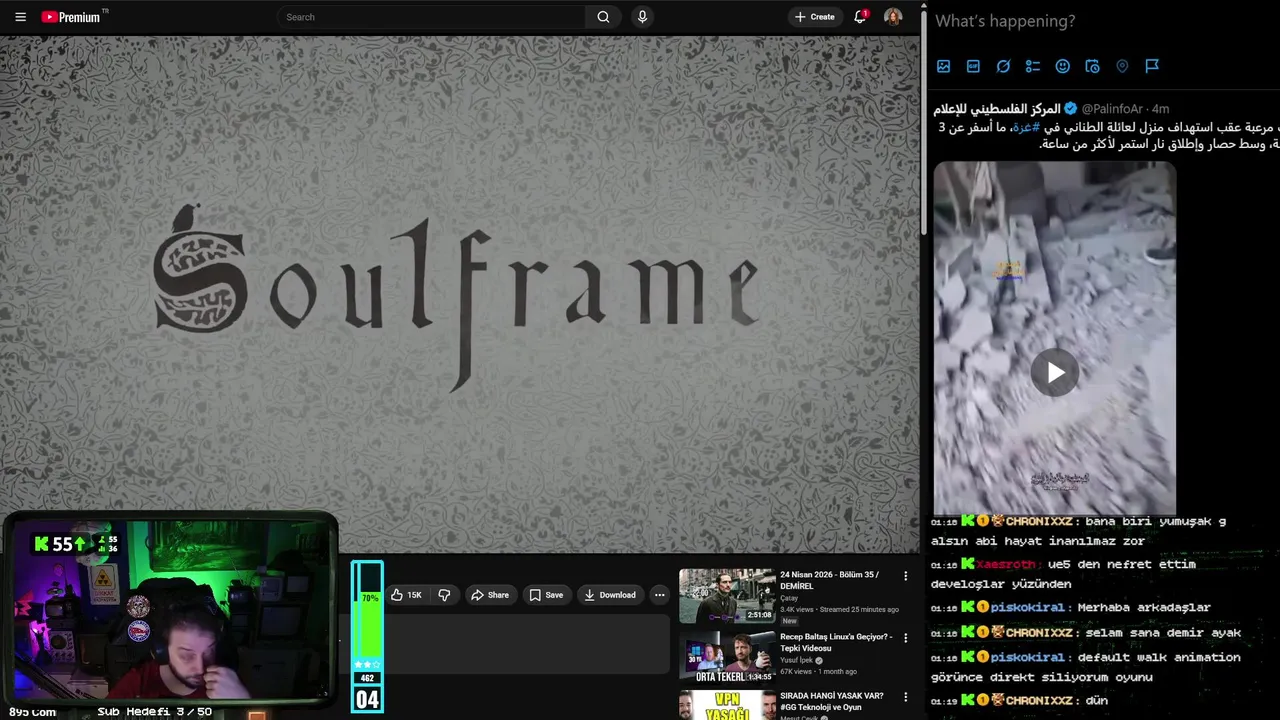Dislike the video with thumbs down

point(444,595)
